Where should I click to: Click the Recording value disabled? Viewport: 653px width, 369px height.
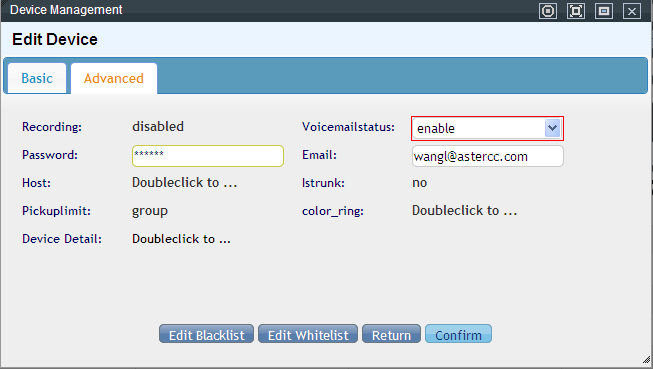[x=158, y=126]
